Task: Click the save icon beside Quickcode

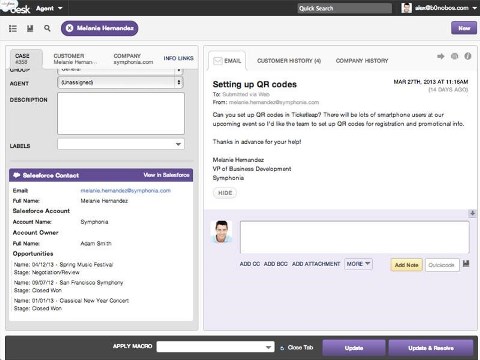Action: (466, 264)
